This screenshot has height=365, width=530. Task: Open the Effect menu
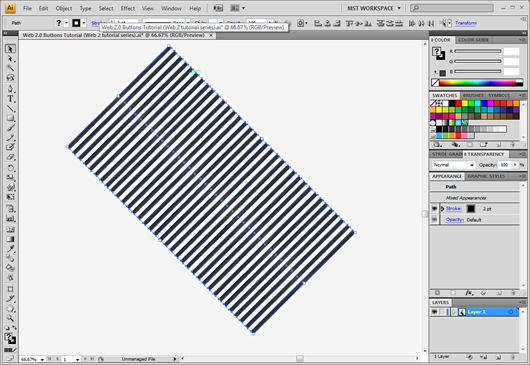click(x=128, y=8)
